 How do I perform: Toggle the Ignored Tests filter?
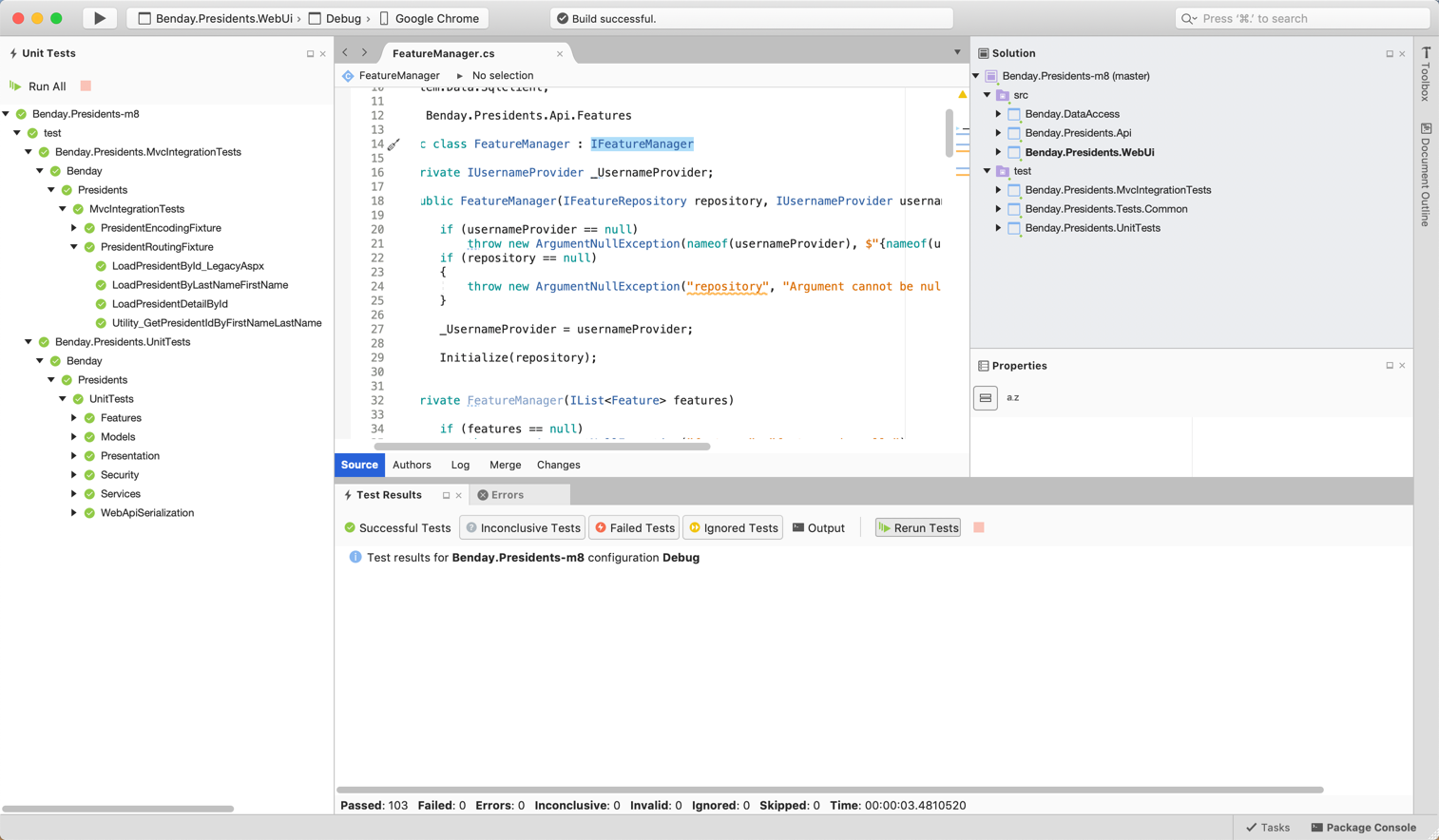click(x=733, y=527)
